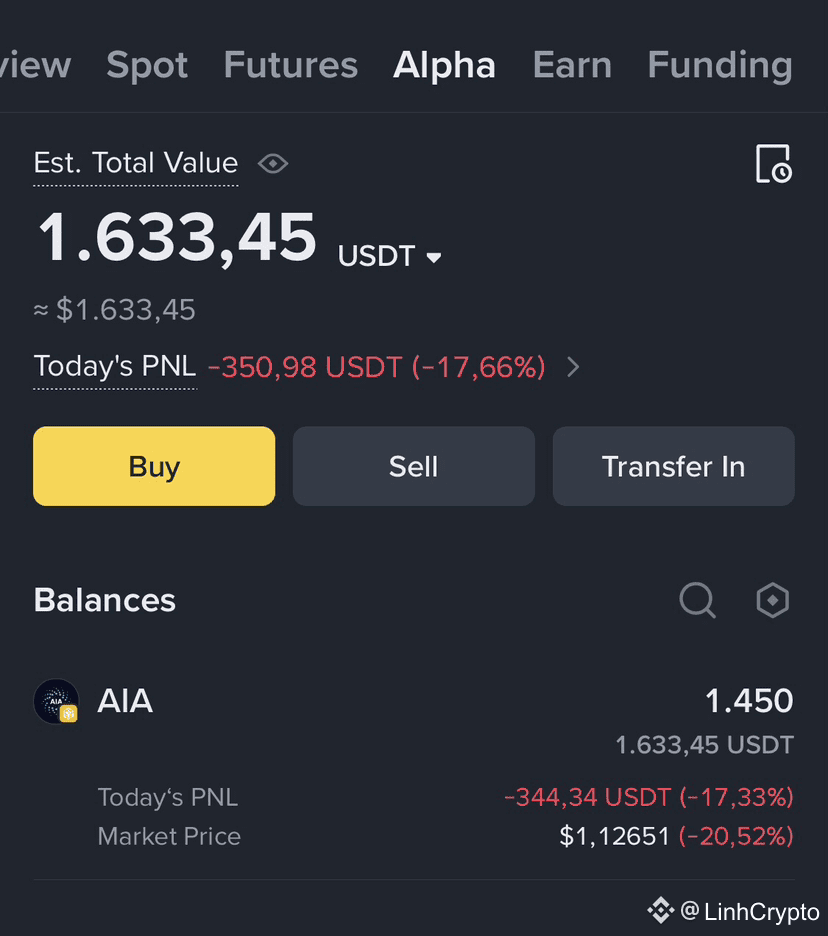This screenshot has height=936, width=828.
Task: Open the partially visible Overview tab
Action: pyautogui.click(x=35, y=65)
